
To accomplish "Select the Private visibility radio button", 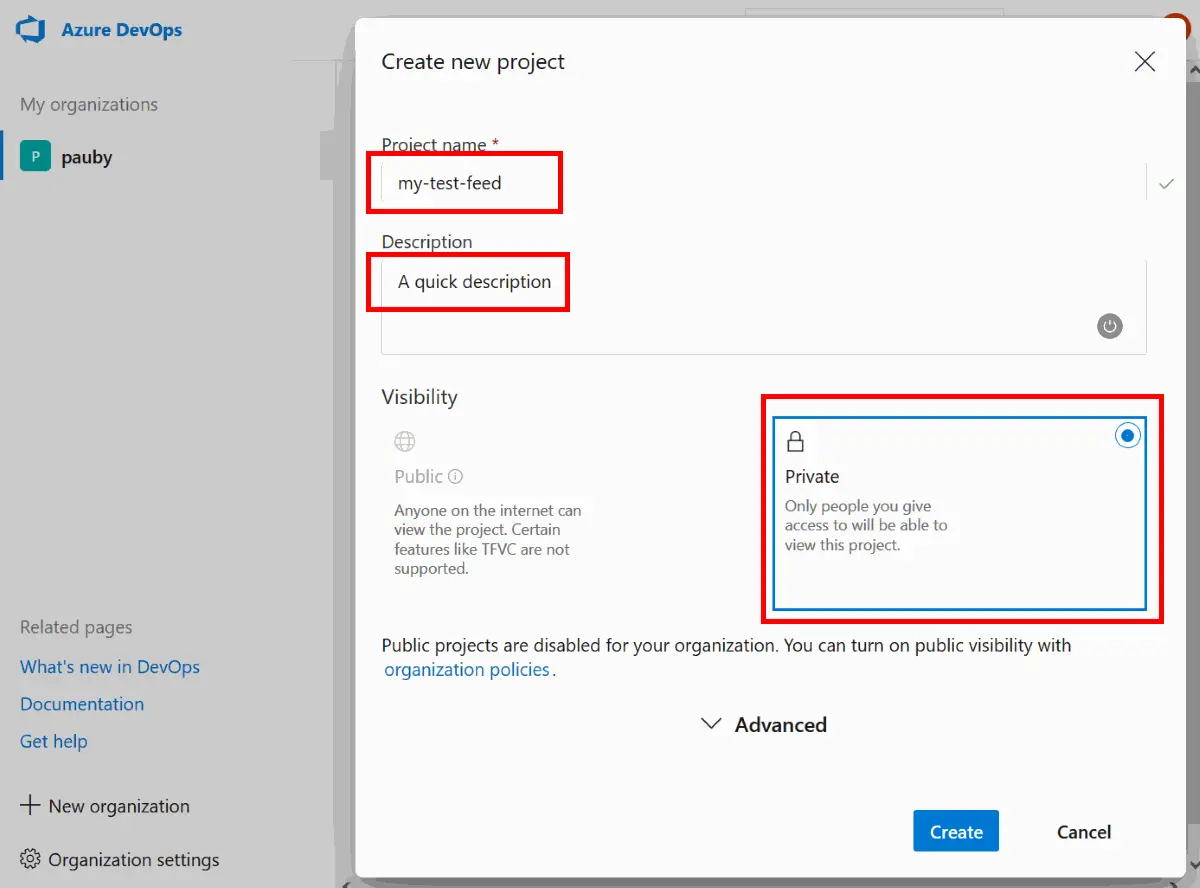I will pos(1128,436).
